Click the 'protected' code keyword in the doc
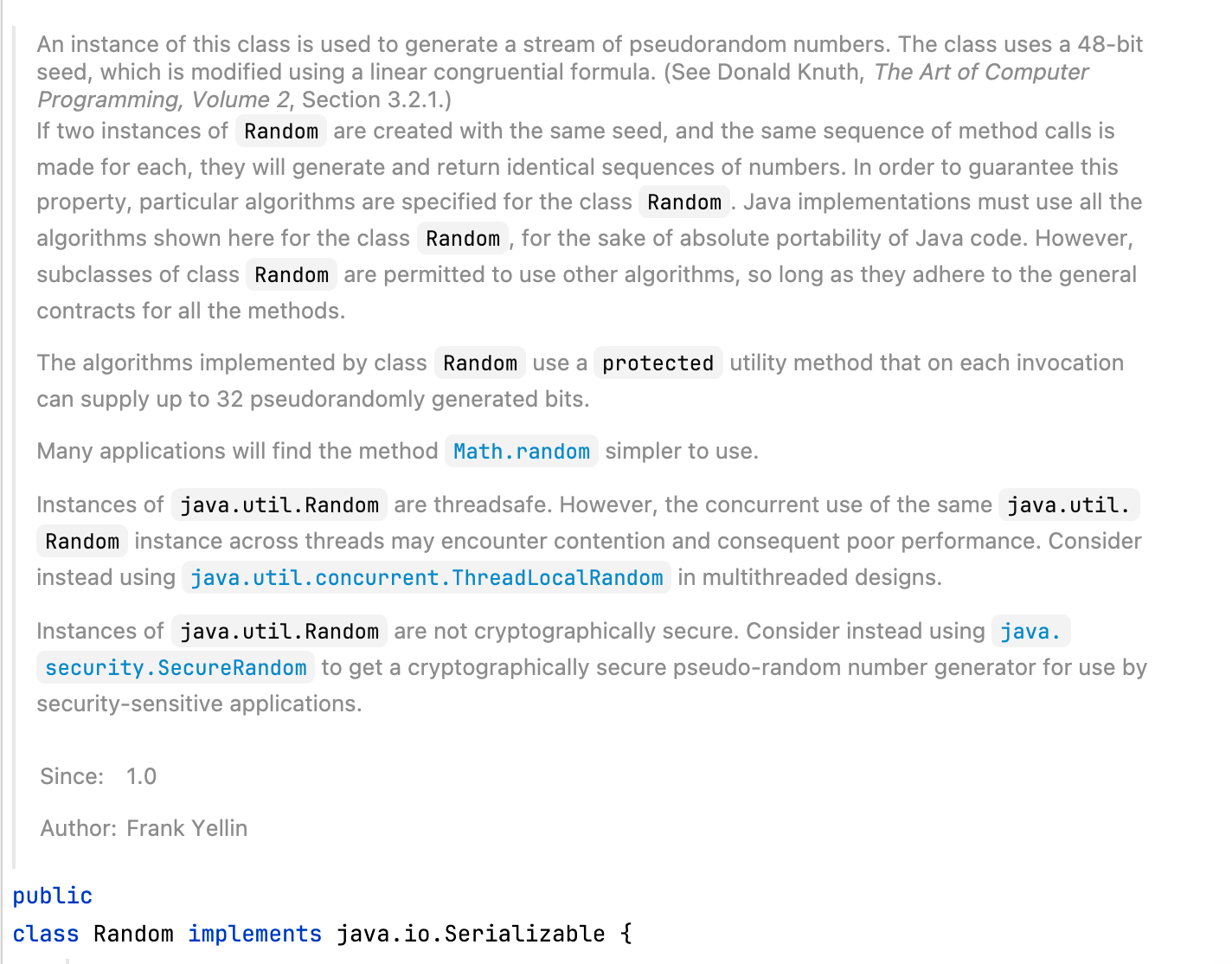The height and width of the screenshot is (964, 1232). [x=658, y=363]
